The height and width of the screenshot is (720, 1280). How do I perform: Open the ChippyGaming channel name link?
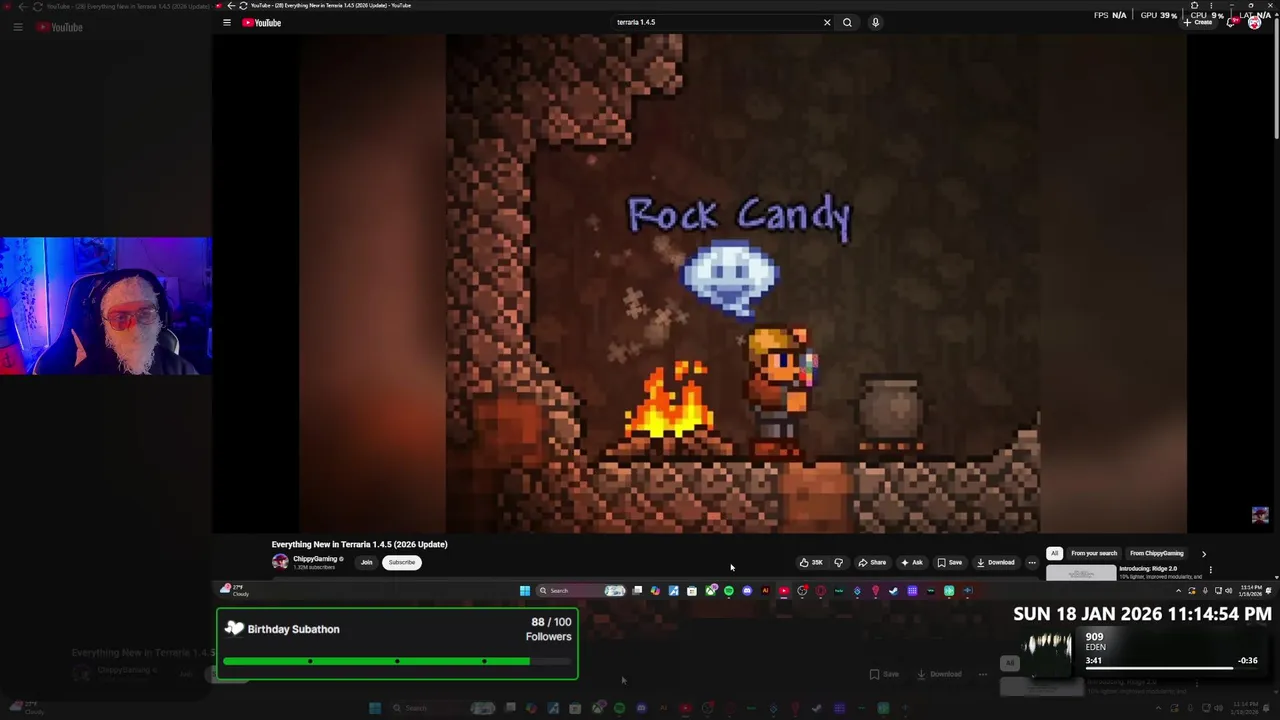(315, 559)
